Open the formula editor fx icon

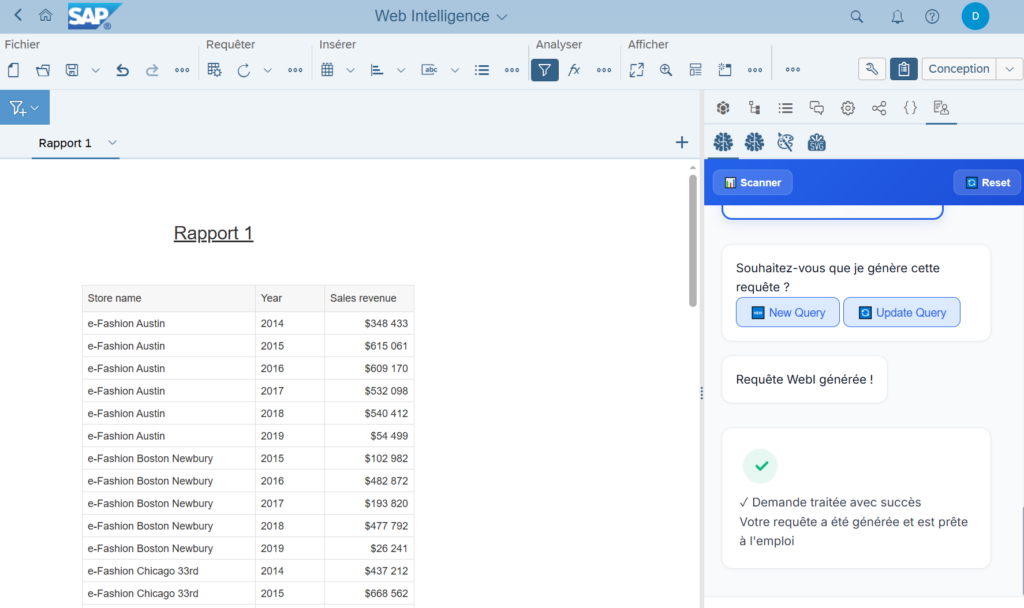coord(574,70)
